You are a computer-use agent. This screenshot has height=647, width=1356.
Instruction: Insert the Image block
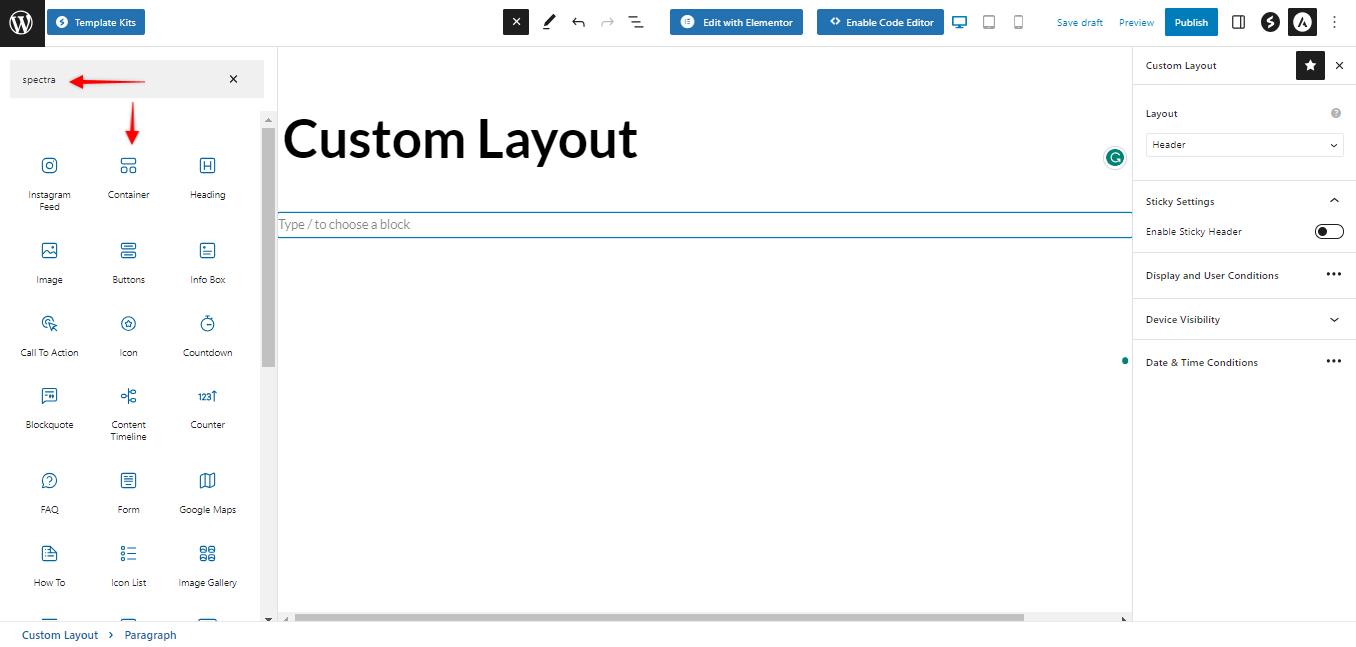coord(50,263)
